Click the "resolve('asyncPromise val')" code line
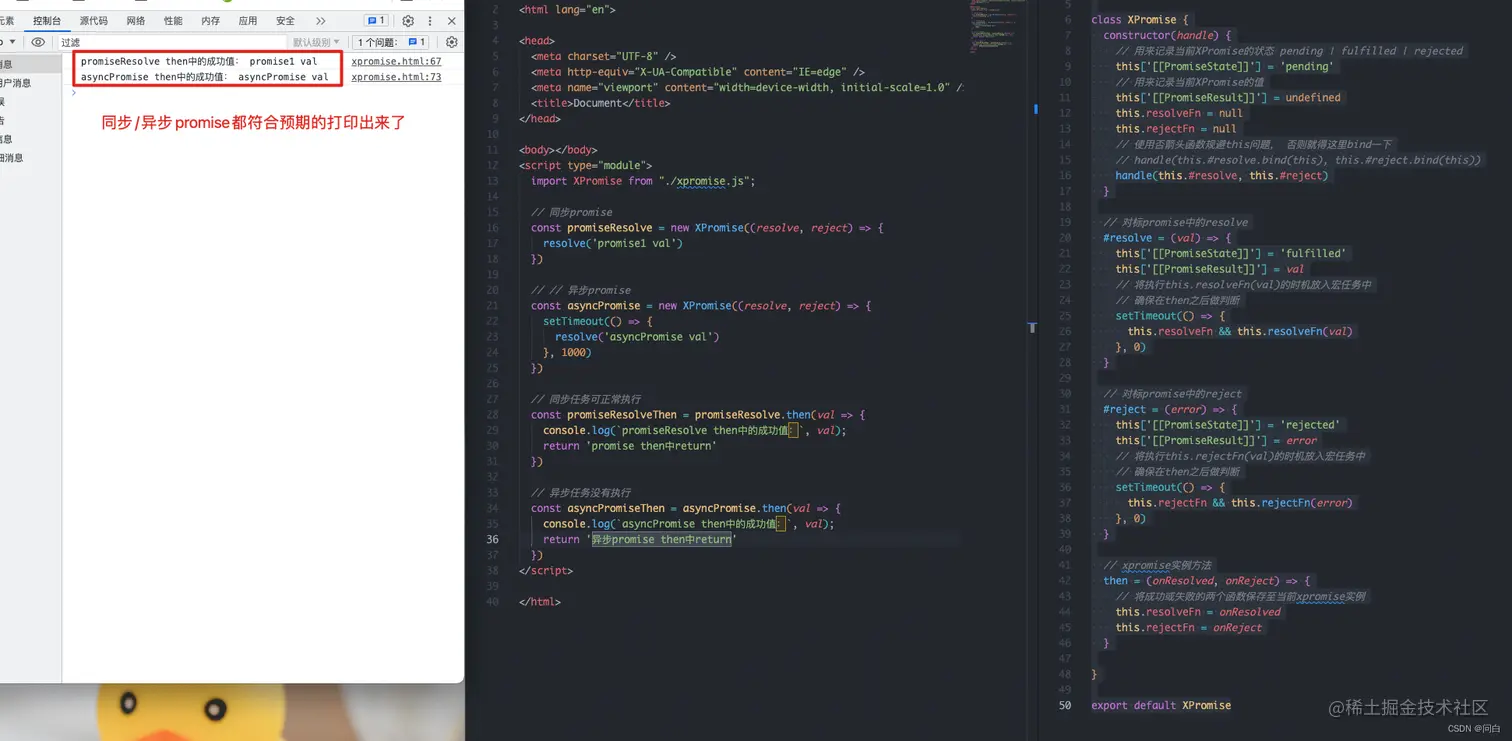Viewport: 1512px width, 741px height. tap(637, 337)
